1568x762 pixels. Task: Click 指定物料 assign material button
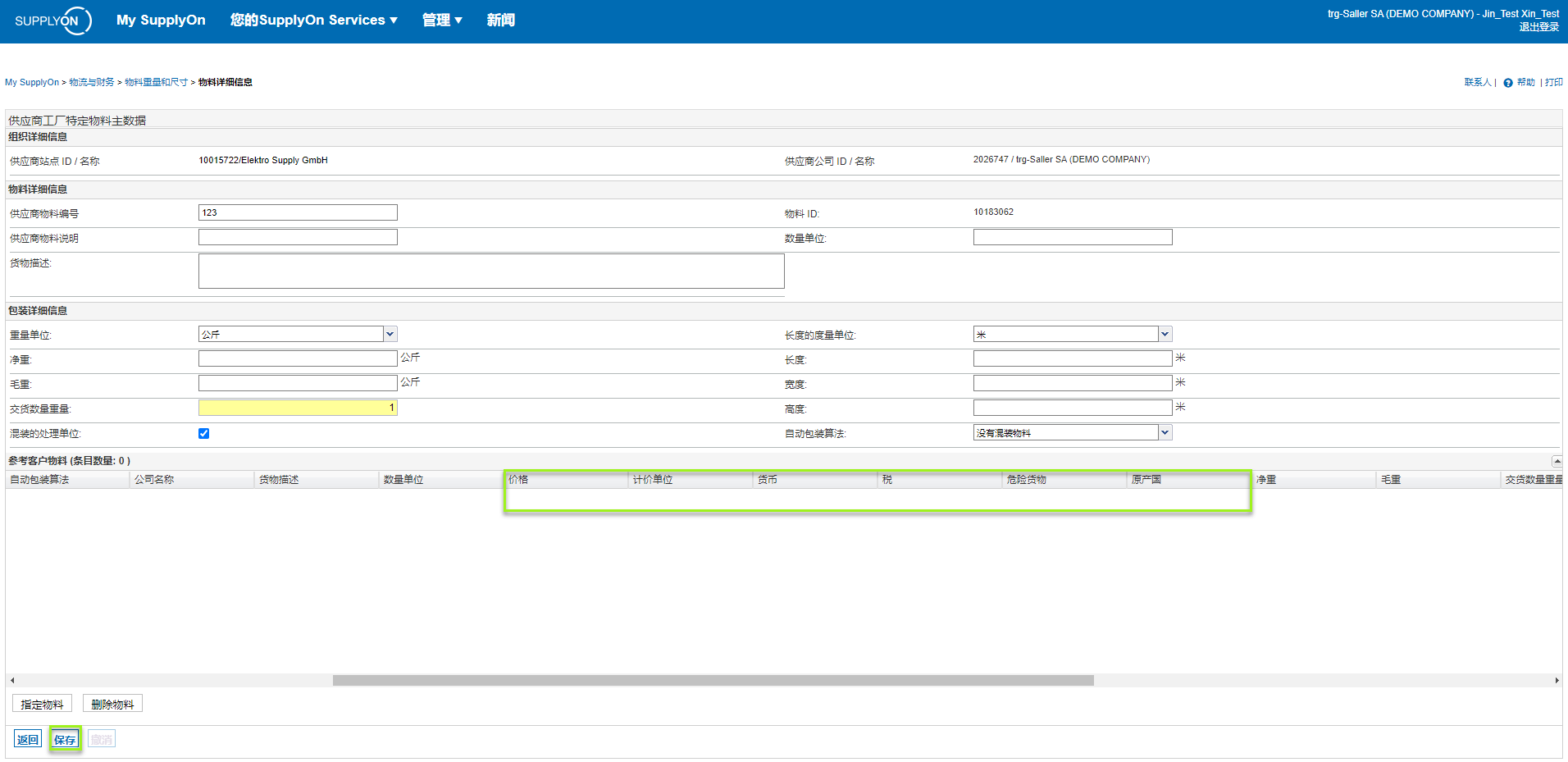tap(42, 704)
